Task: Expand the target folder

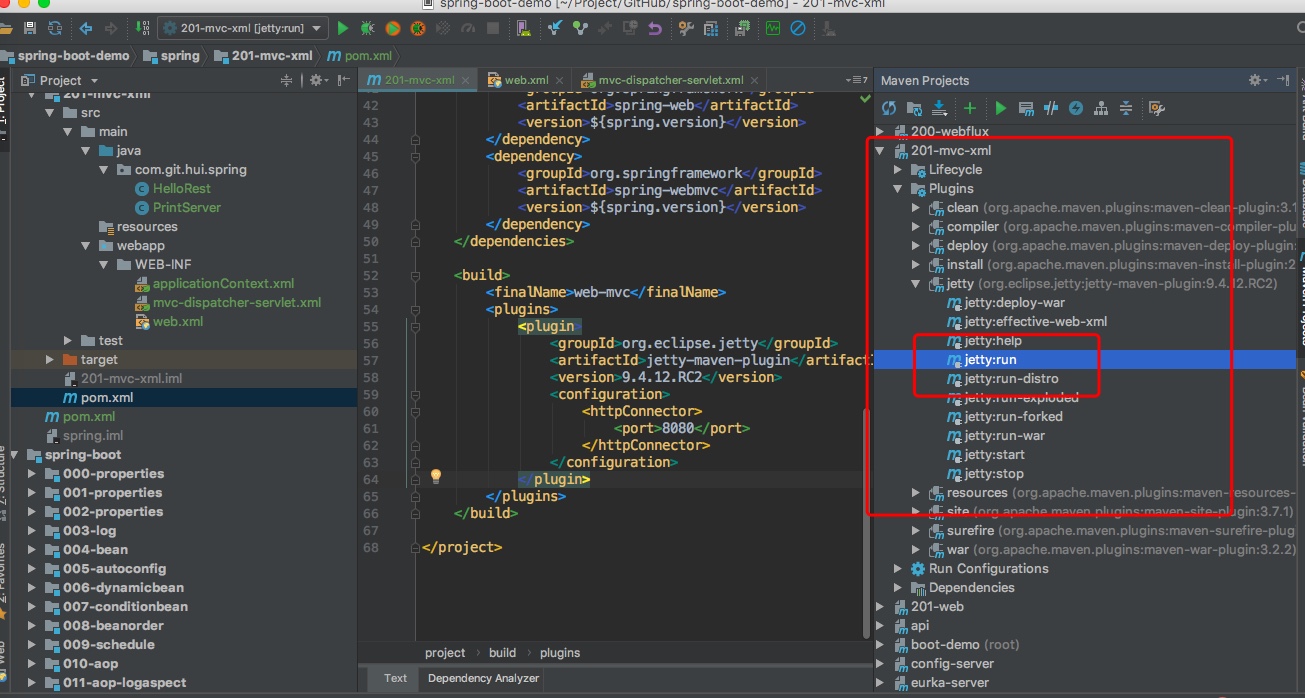Action: pos(50,359)
